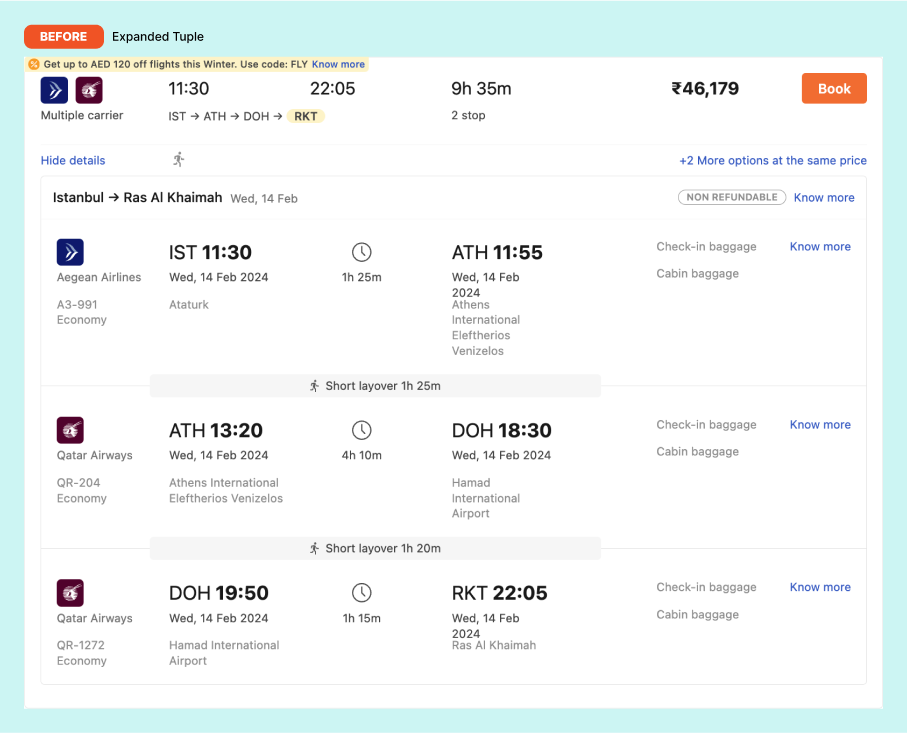Click the highlighted RKT destination chip
The height and width of the screenshot is (733, 907).
tap(306, 116)
